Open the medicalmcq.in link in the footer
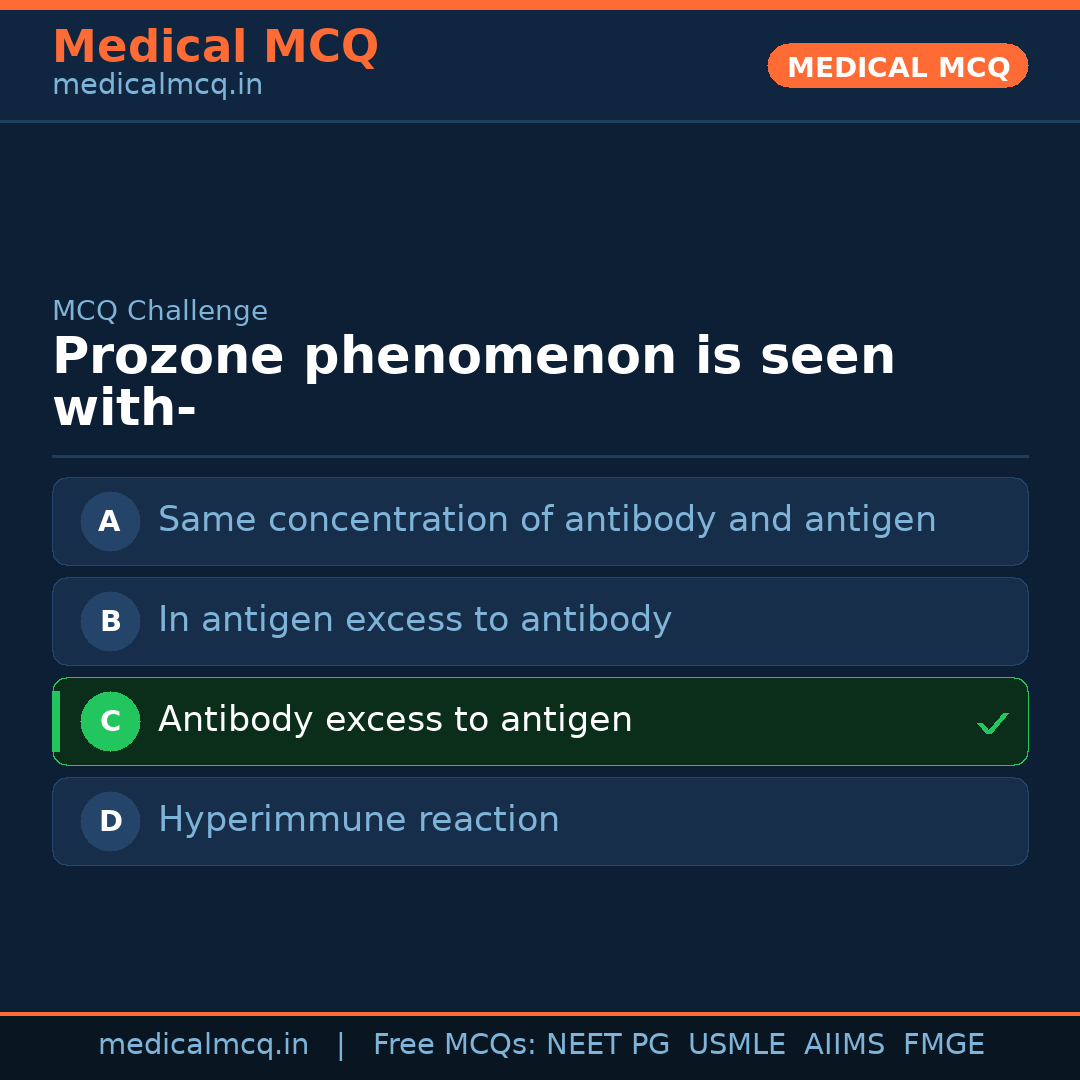Image resolution: width=1080 pixels, height=1080 pixels. click(203, 1045)
